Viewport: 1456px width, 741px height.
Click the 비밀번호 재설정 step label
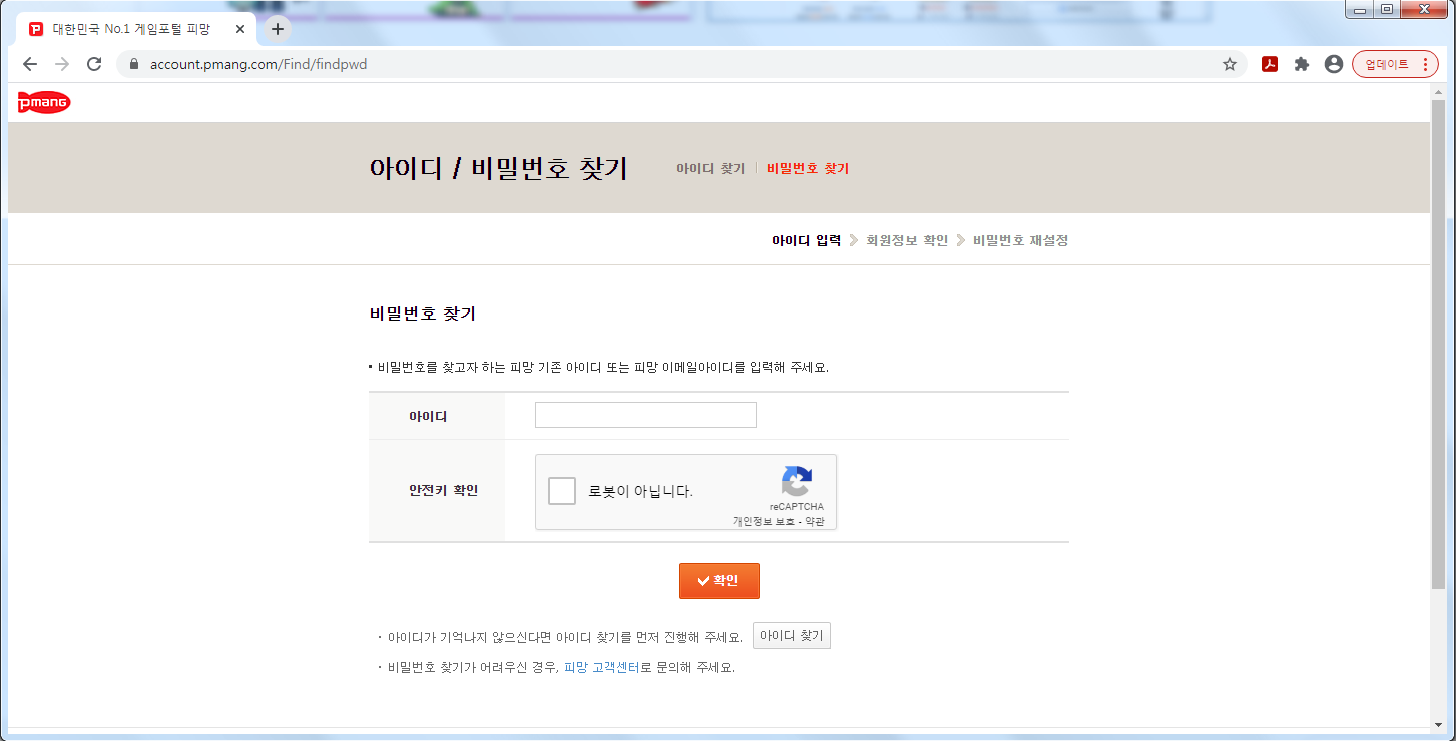pyautogui.click(x=1020, y=240)
